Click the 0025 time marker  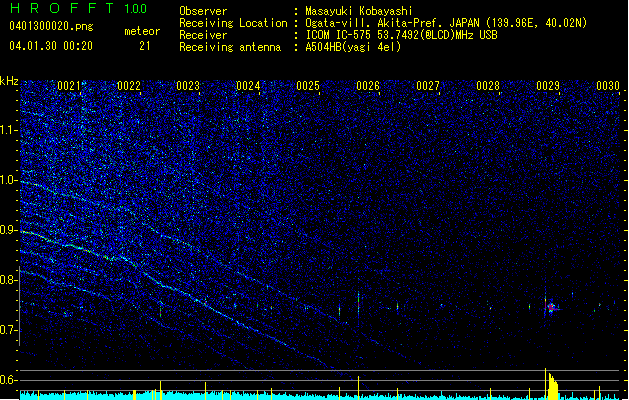tap(308, 86)
